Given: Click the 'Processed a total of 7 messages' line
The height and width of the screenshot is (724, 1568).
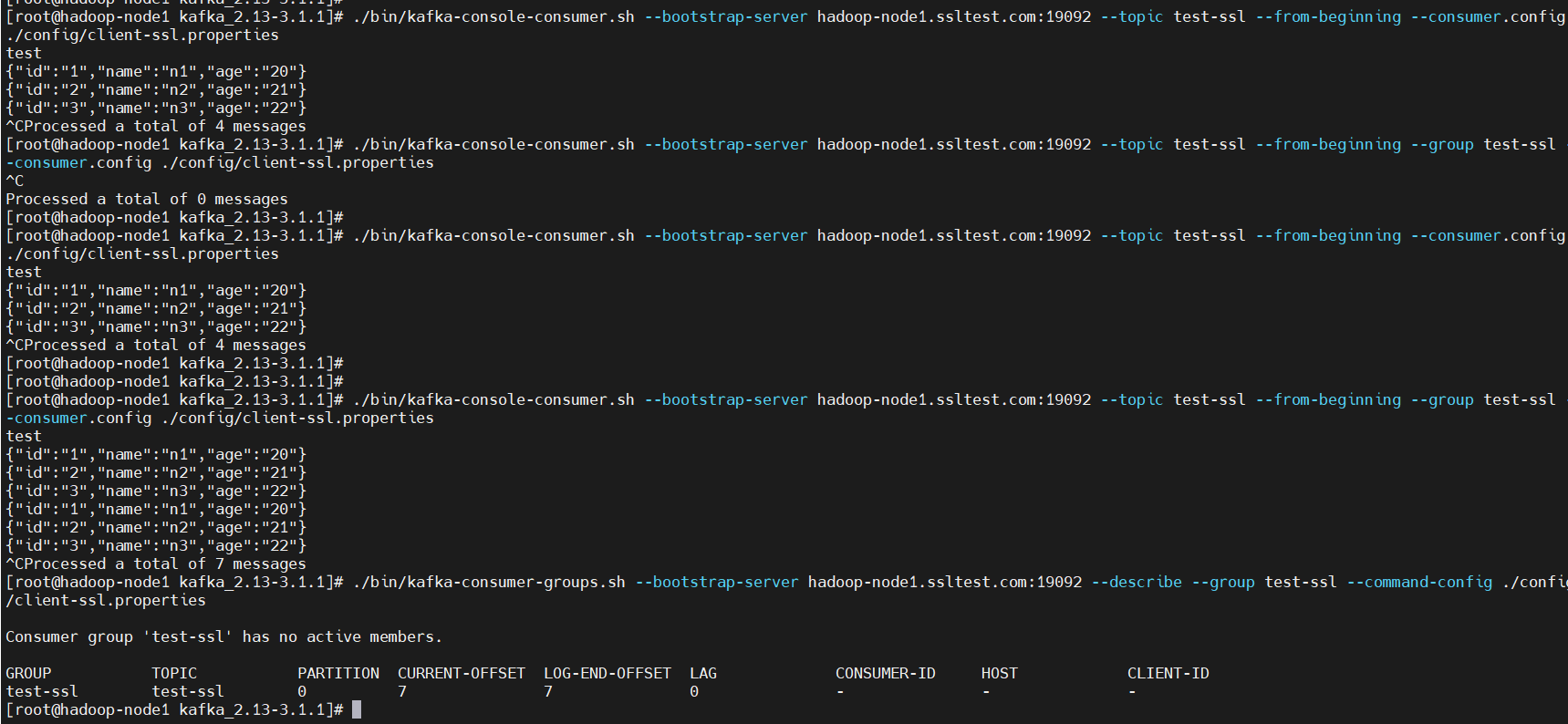Looking at the screenshot, I should coord(161,564).
